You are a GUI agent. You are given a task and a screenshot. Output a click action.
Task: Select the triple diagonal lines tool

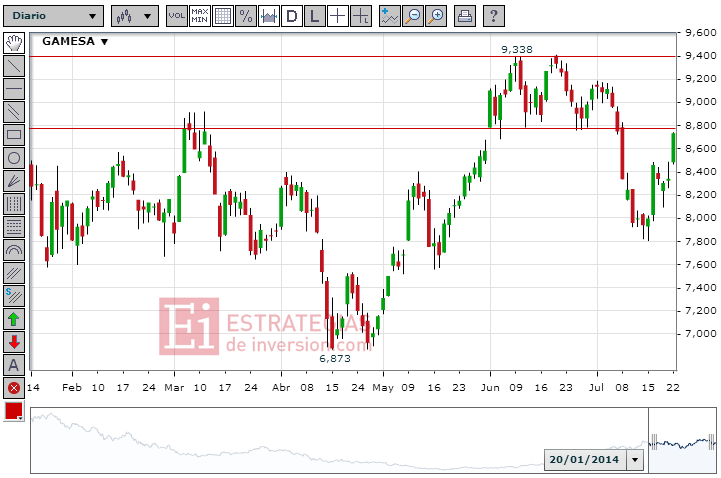(x=14, y=273)
